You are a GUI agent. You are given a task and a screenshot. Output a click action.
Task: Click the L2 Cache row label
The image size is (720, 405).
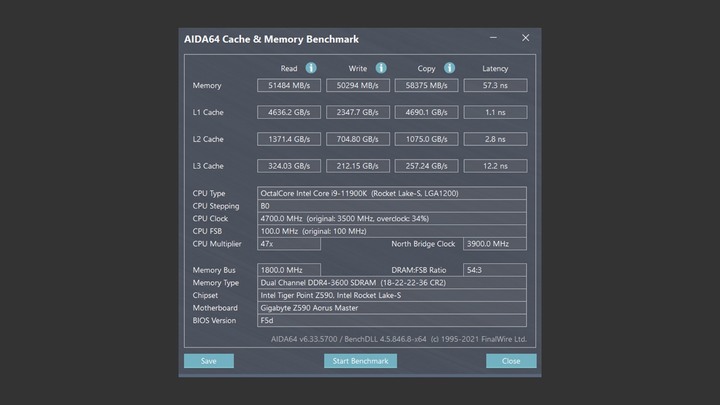(x=208, y=139)
